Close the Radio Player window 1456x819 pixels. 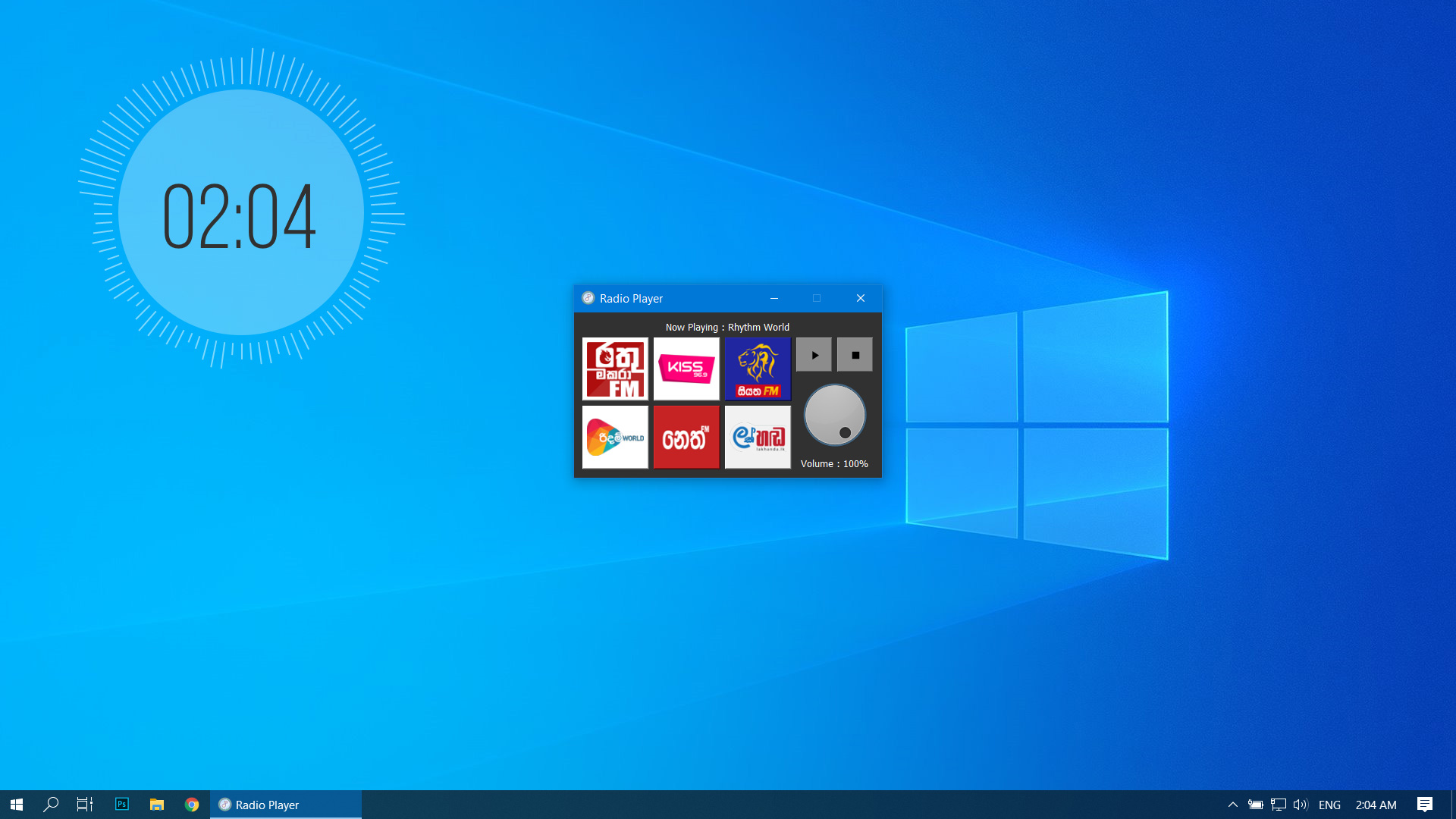(861, 298)
